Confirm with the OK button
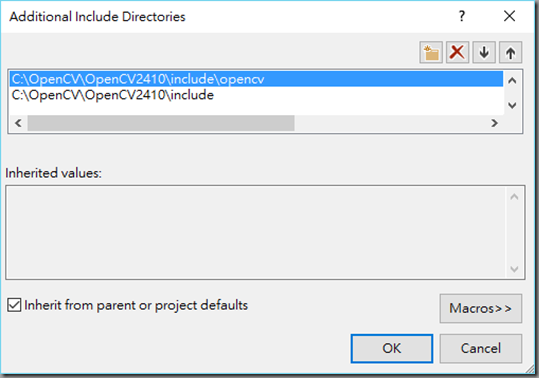The image size is (539, 378). pos(392,348)
